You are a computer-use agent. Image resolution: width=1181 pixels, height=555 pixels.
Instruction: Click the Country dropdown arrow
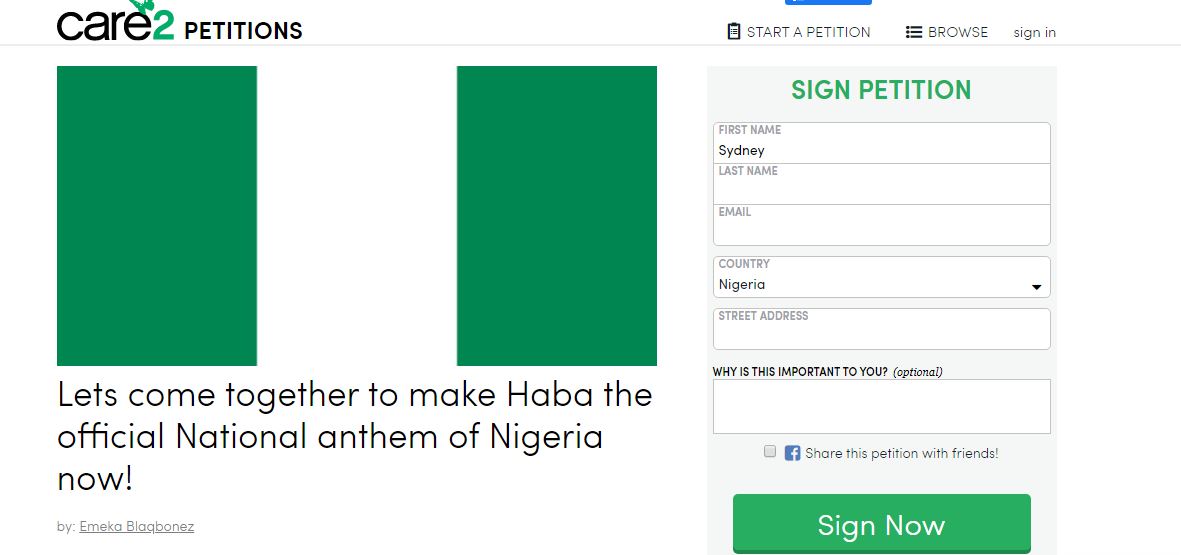1036,288
